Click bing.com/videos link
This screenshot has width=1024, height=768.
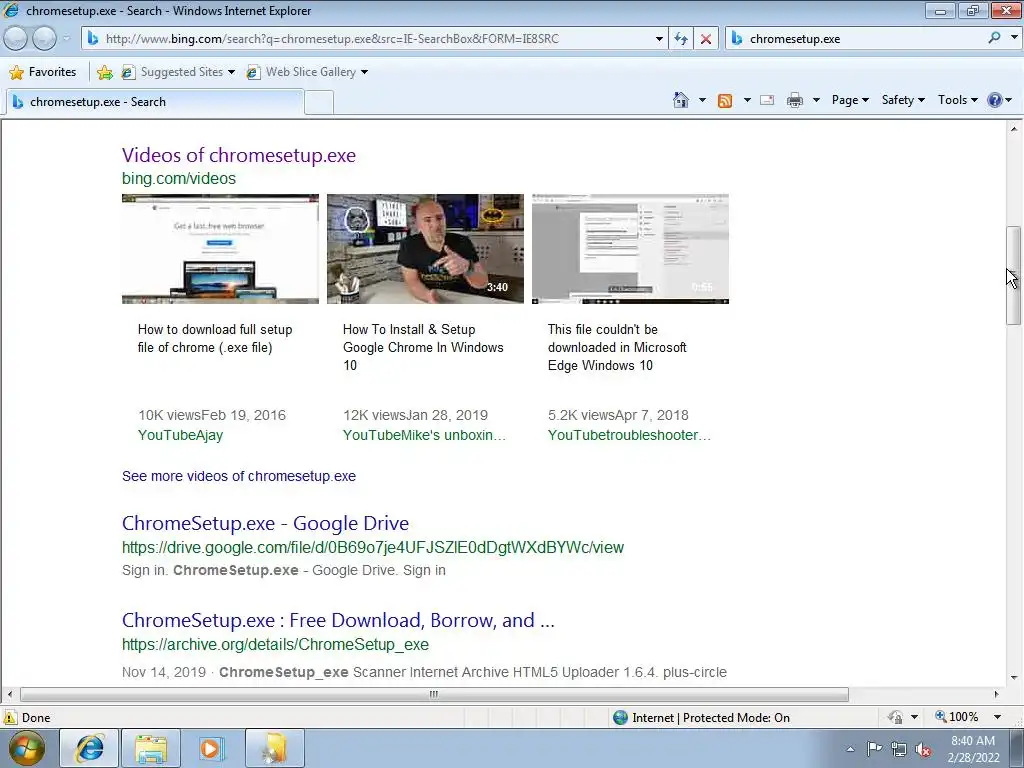[x=179, y=178]
